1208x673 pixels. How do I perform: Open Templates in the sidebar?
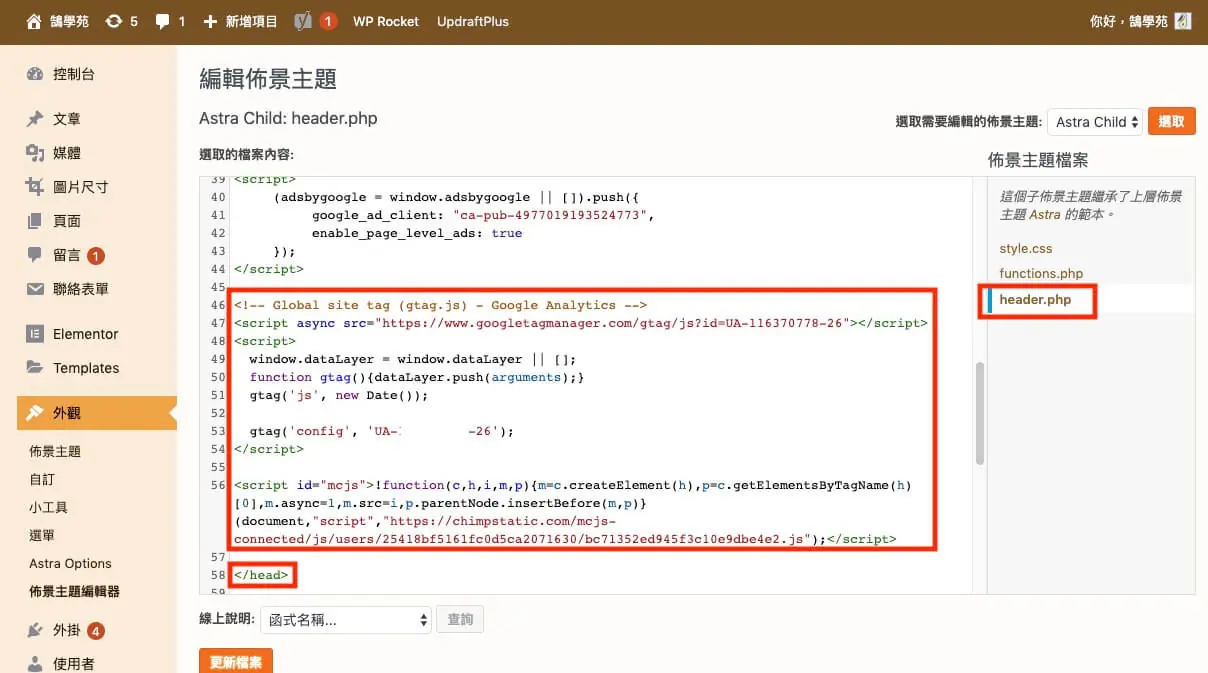(x=86, y=368)
